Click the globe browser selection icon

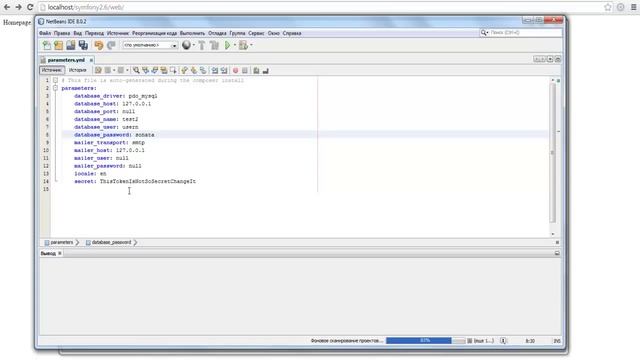186,45
